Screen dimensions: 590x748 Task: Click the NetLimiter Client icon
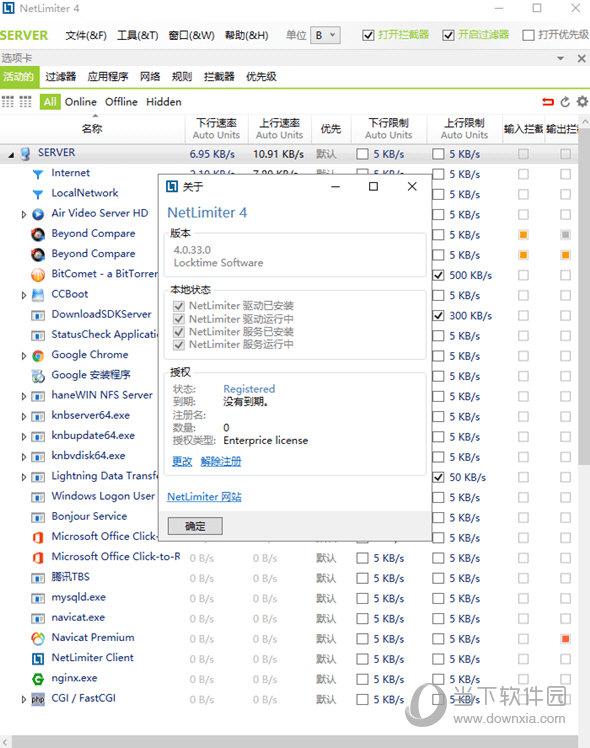point(38,659)
